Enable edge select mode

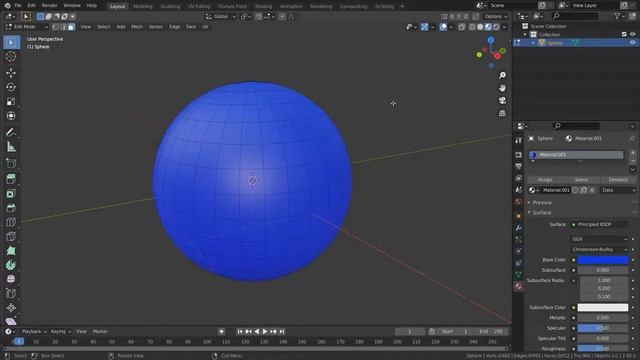[x=64, y=27]
